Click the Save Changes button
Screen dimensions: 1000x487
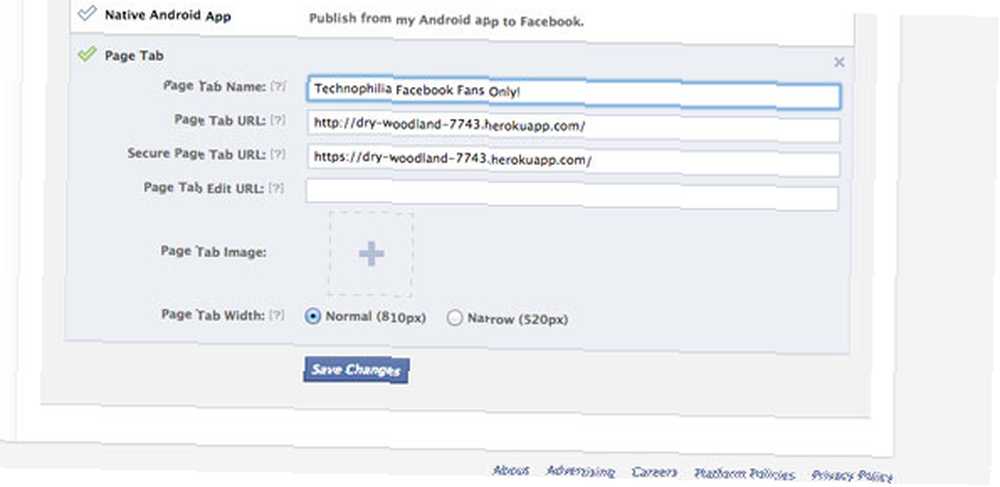356,370
